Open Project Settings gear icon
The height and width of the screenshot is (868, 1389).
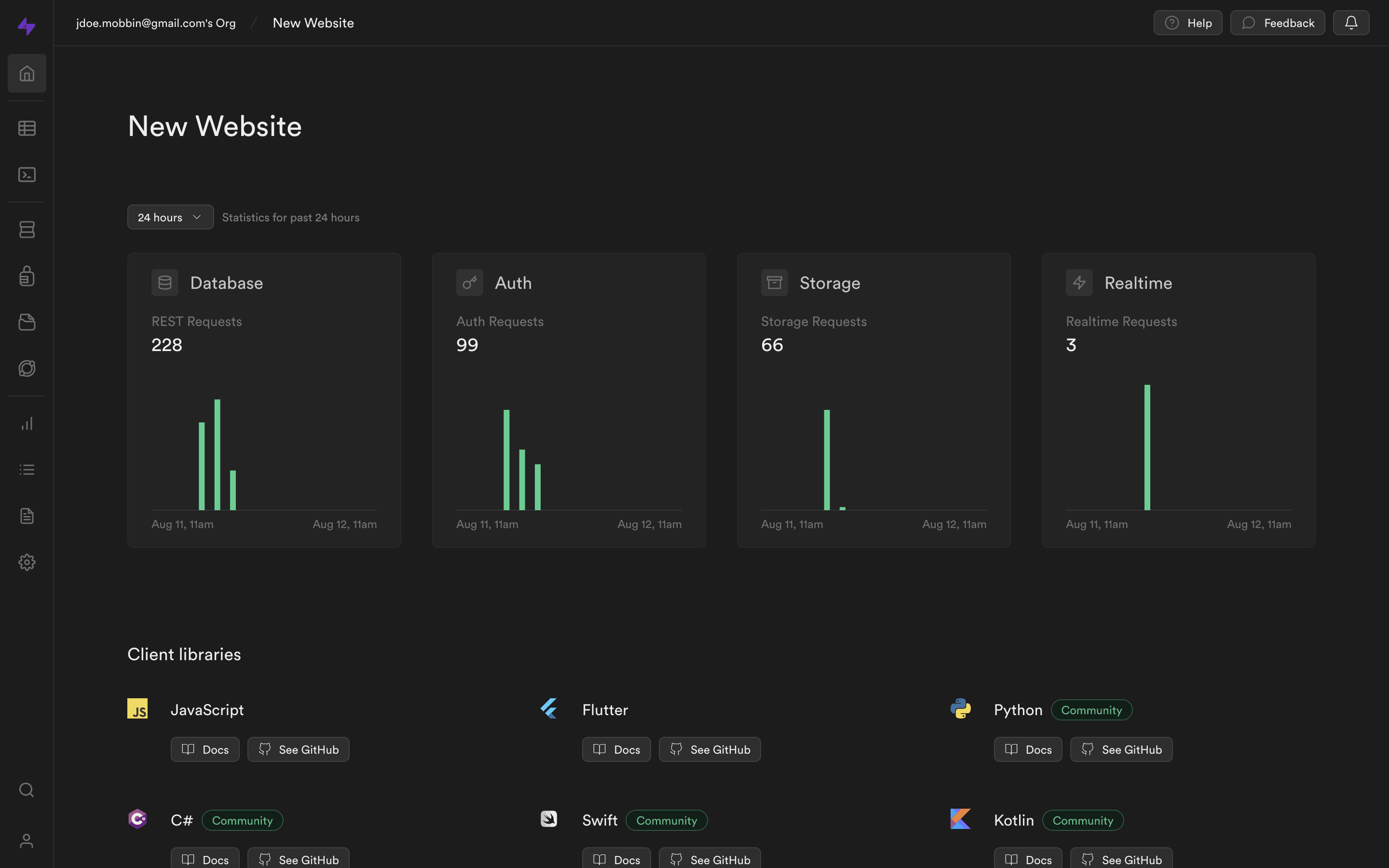pyautogui.click(x=27, y=562)
